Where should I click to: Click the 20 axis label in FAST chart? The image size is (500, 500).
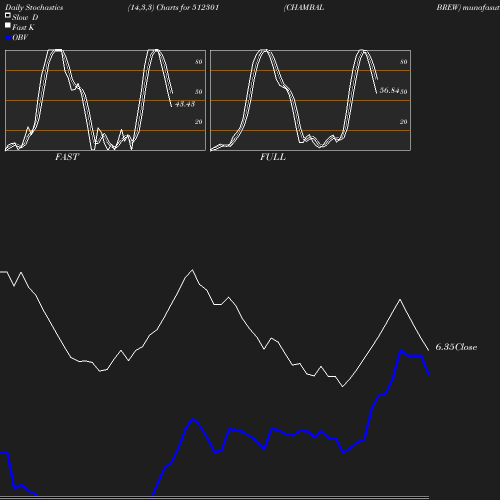click(199, 122)
